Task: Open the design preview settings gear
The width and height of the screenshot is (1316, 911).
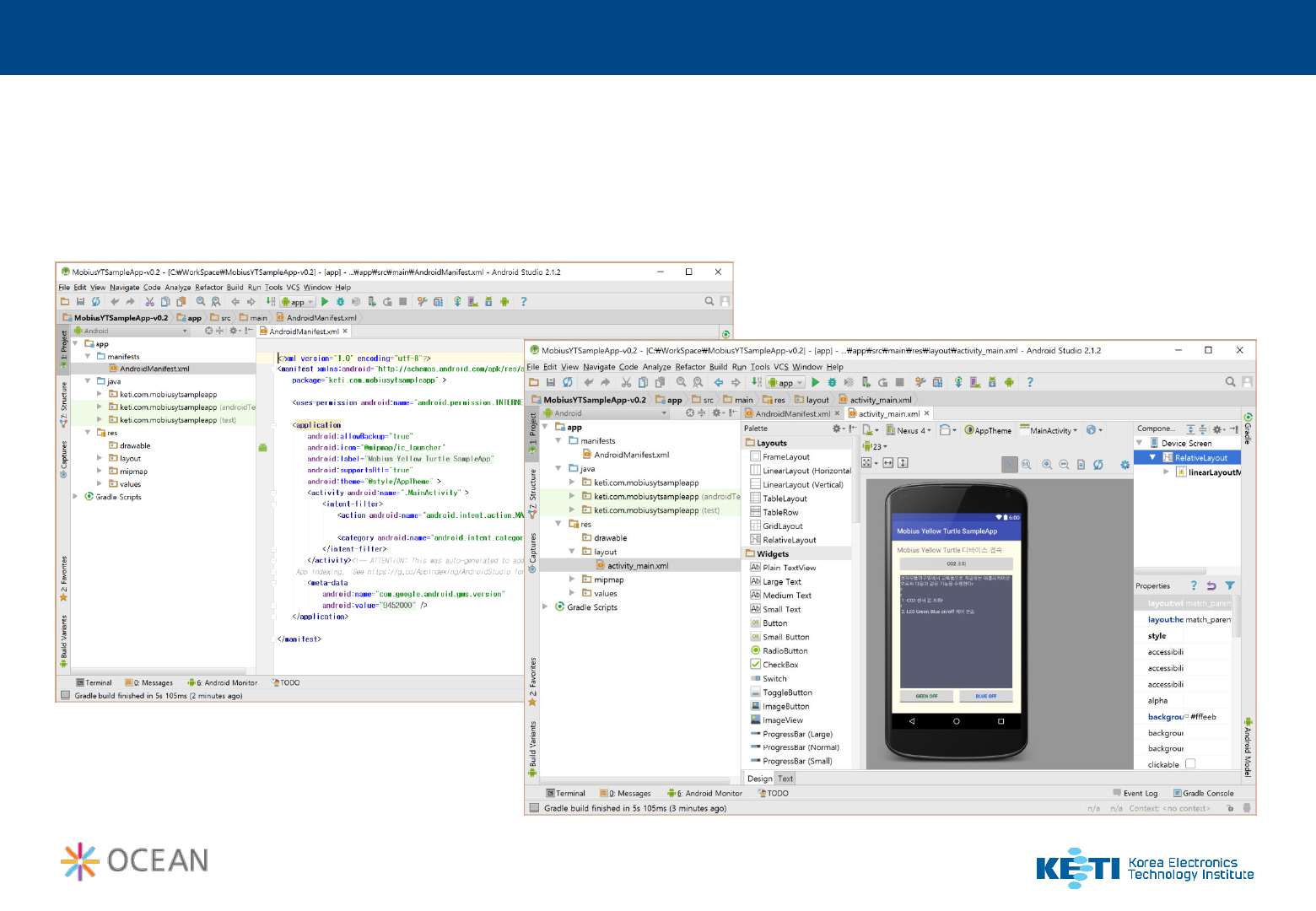Action: pyautogui.click(x=1125, y=465)
